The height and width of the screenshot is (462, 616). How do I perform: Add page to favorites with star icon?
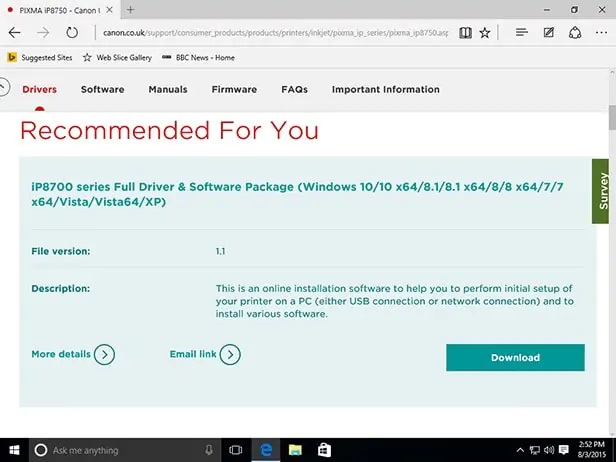(x=485, y=33)
